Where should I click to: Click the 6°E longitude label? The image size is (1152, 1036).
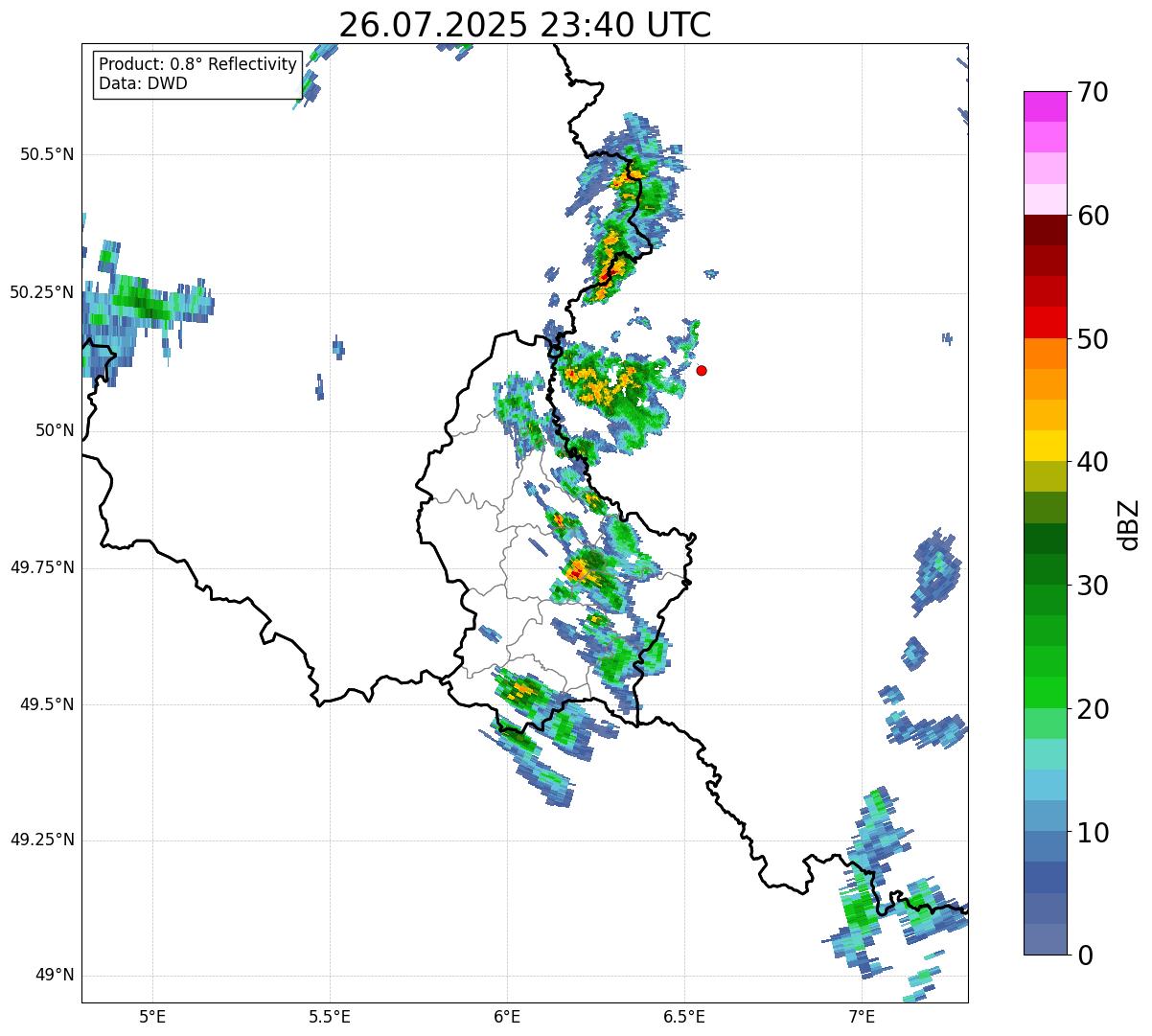coord(507,1017)
